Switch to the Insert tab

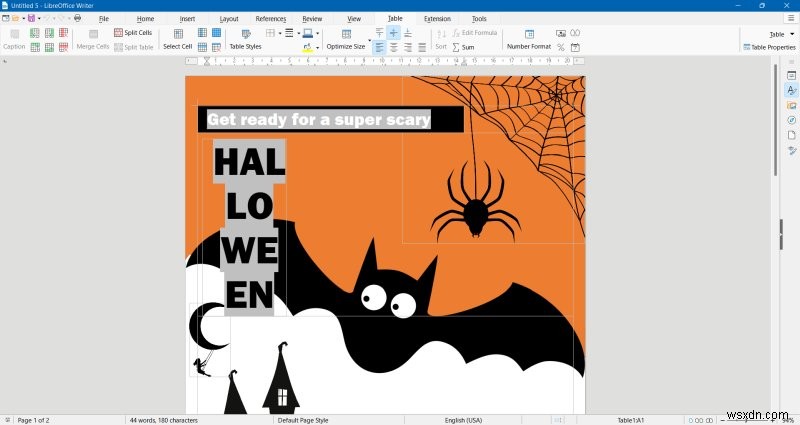tap(187, 19)
